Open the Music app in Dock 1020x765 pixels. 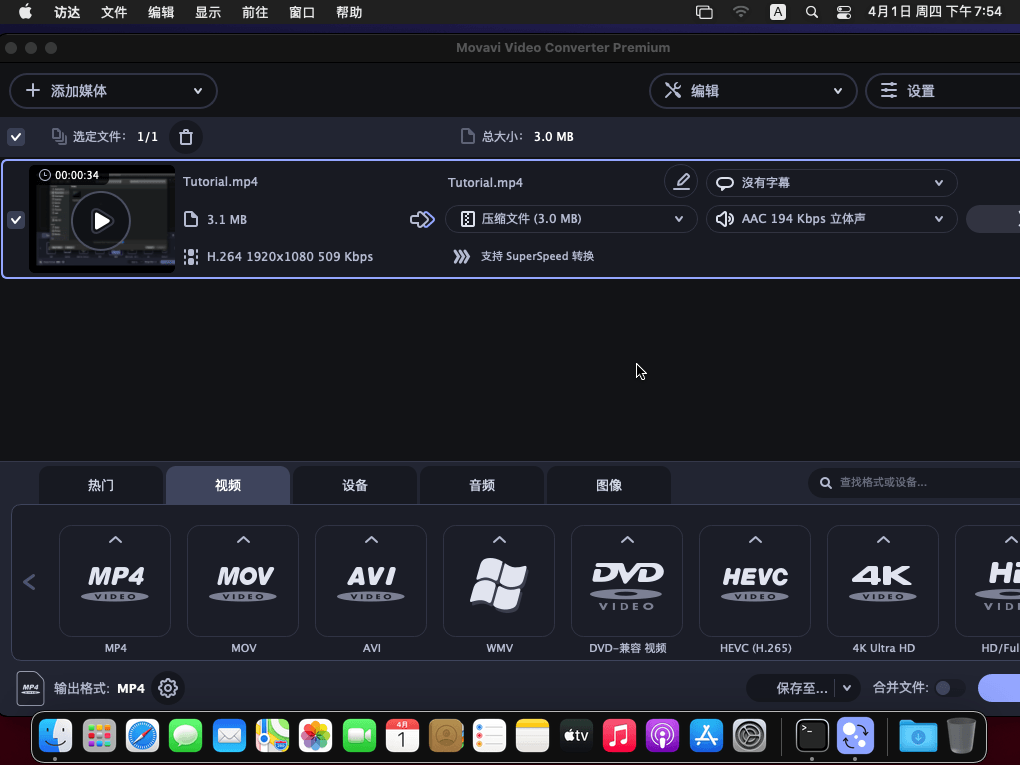pos(619,736)
